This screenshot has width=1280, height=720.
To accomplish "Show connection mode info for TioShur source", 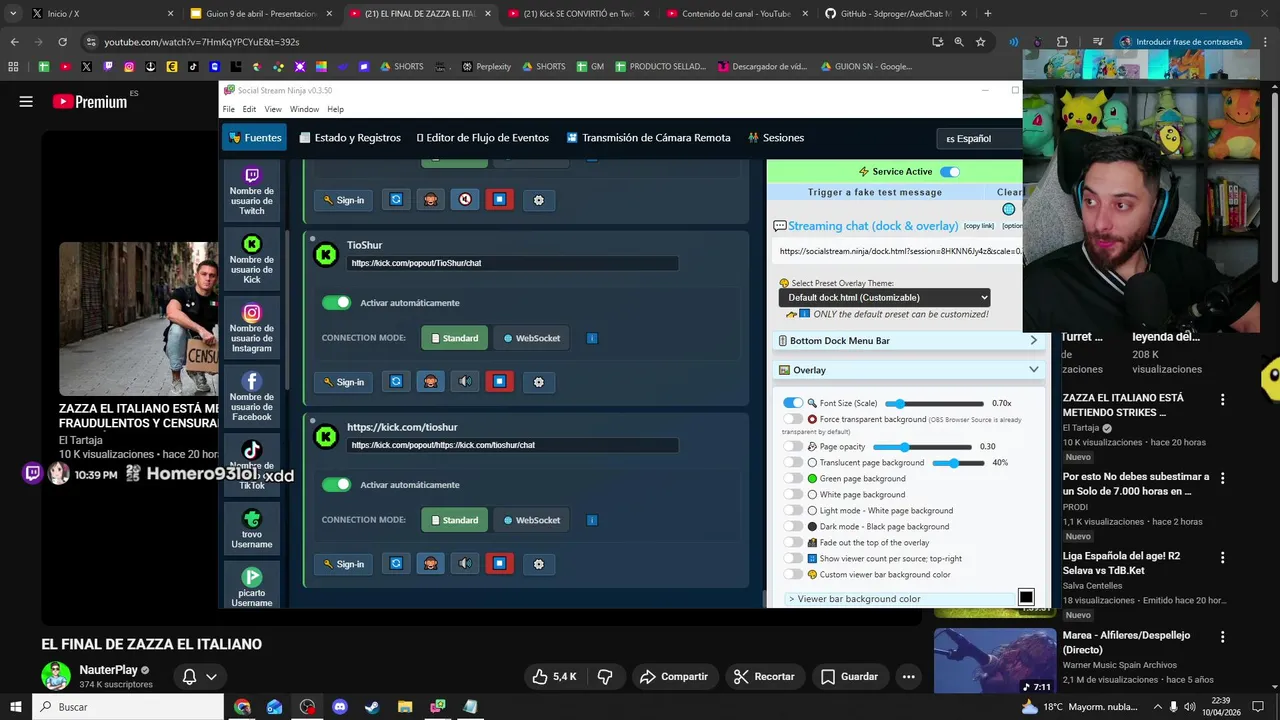I will tap(592, 338).
